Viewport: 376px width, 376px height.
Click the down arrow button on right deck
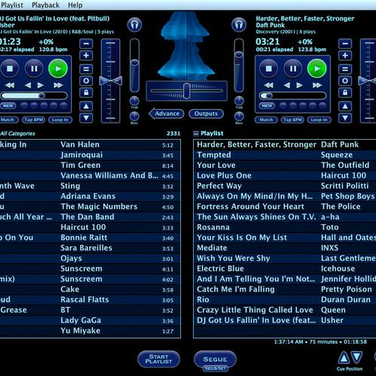tap(345, 118)
